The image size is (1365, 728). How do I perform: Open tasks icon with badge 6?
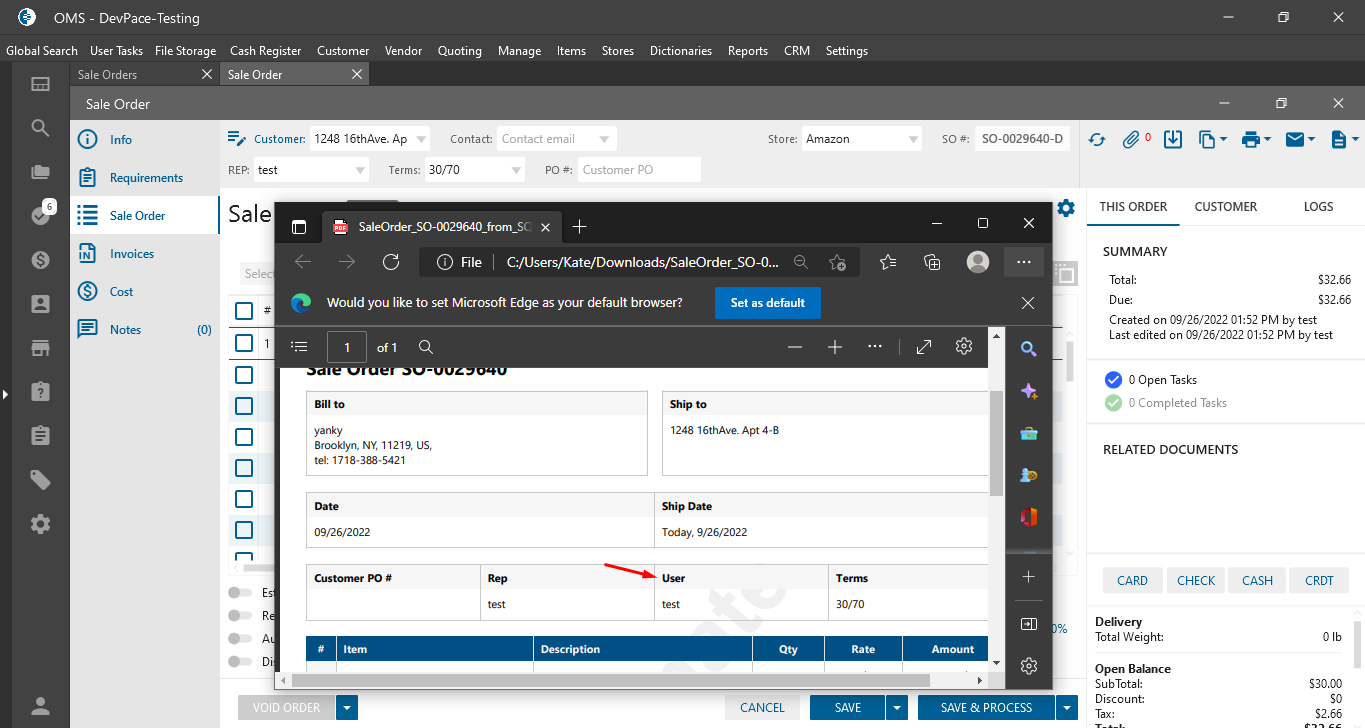pyautogui.click(x=40, y=215)
